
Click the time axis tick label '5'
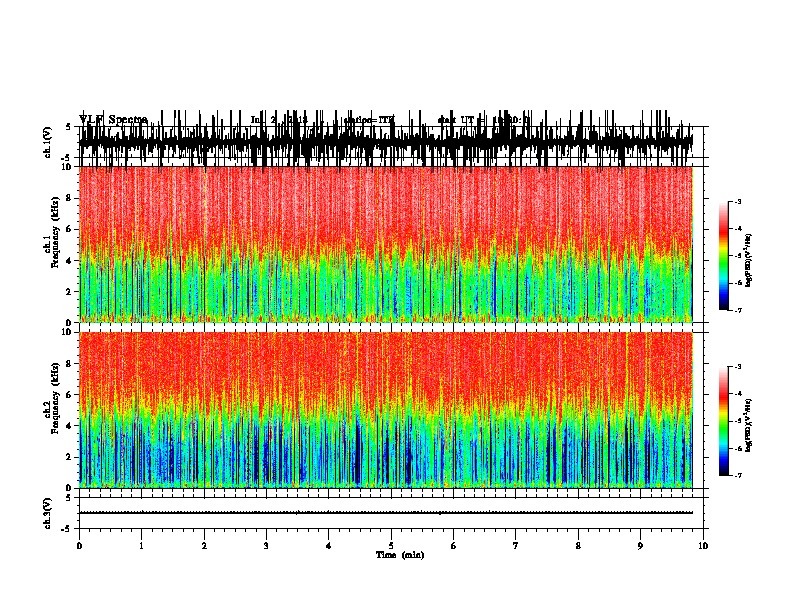391,546
